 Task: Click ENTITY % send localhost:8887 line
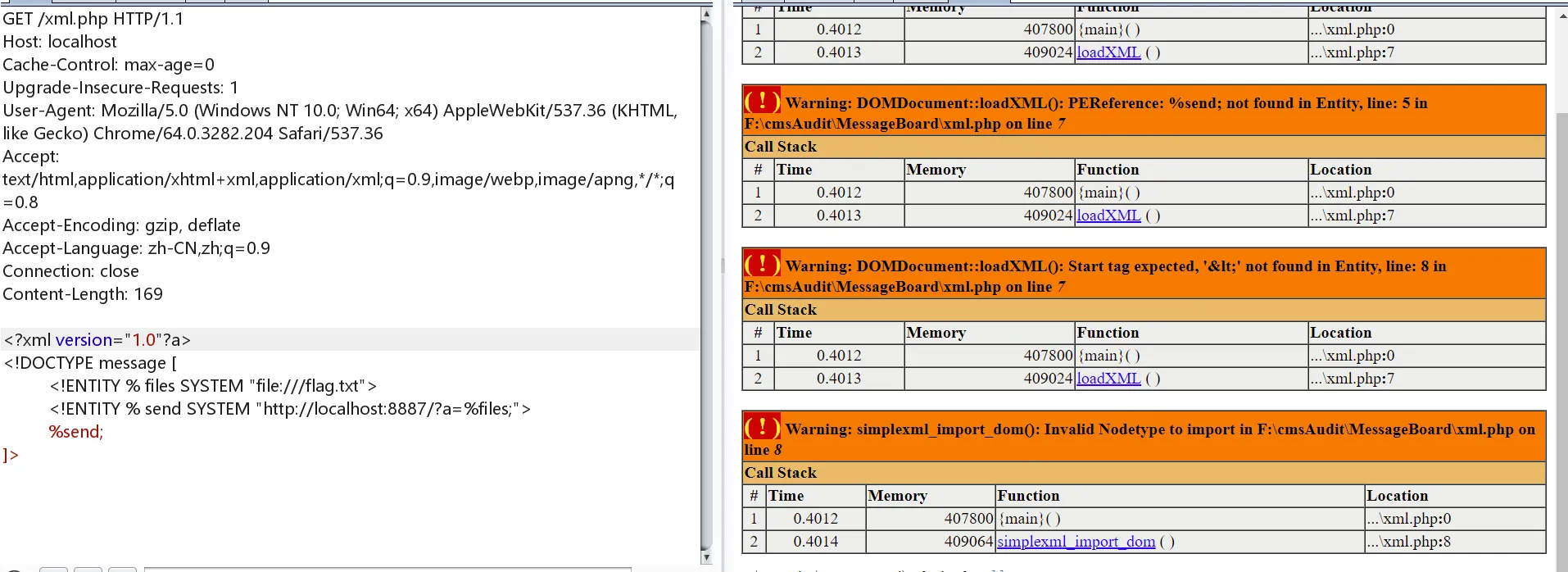point(290,409)
